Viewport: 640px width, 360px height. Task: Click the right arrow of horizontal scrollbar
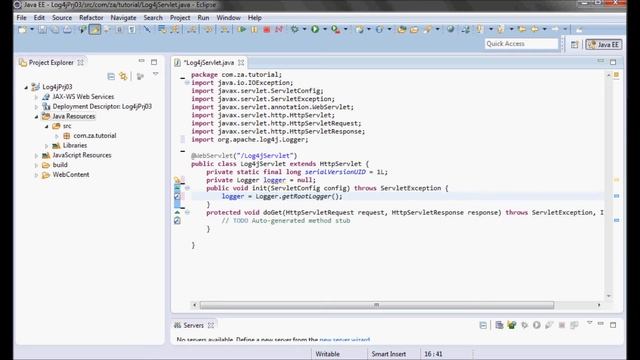pyautogui.click(x=599, y=305)
